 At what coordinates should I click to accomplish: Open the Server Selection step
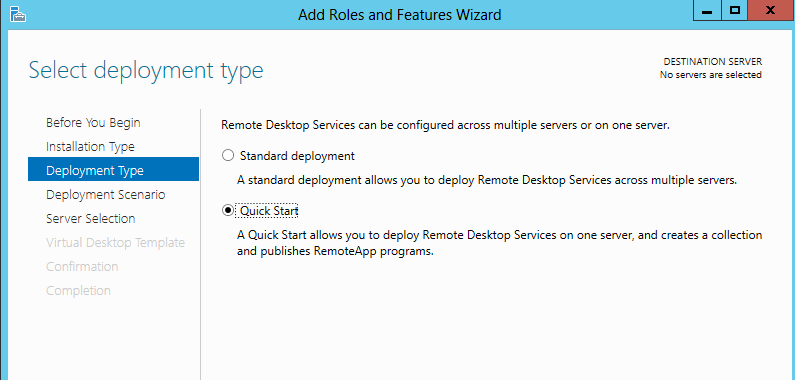coord(91,219)
